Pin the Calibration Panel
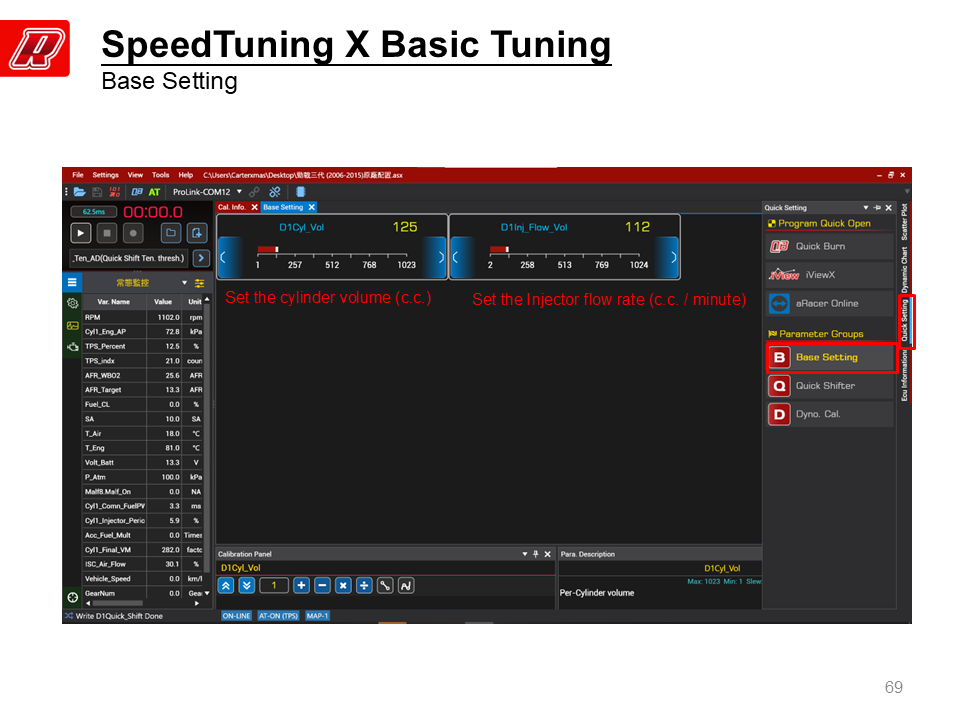Screen dimensions: 960x720 point(536,554)
